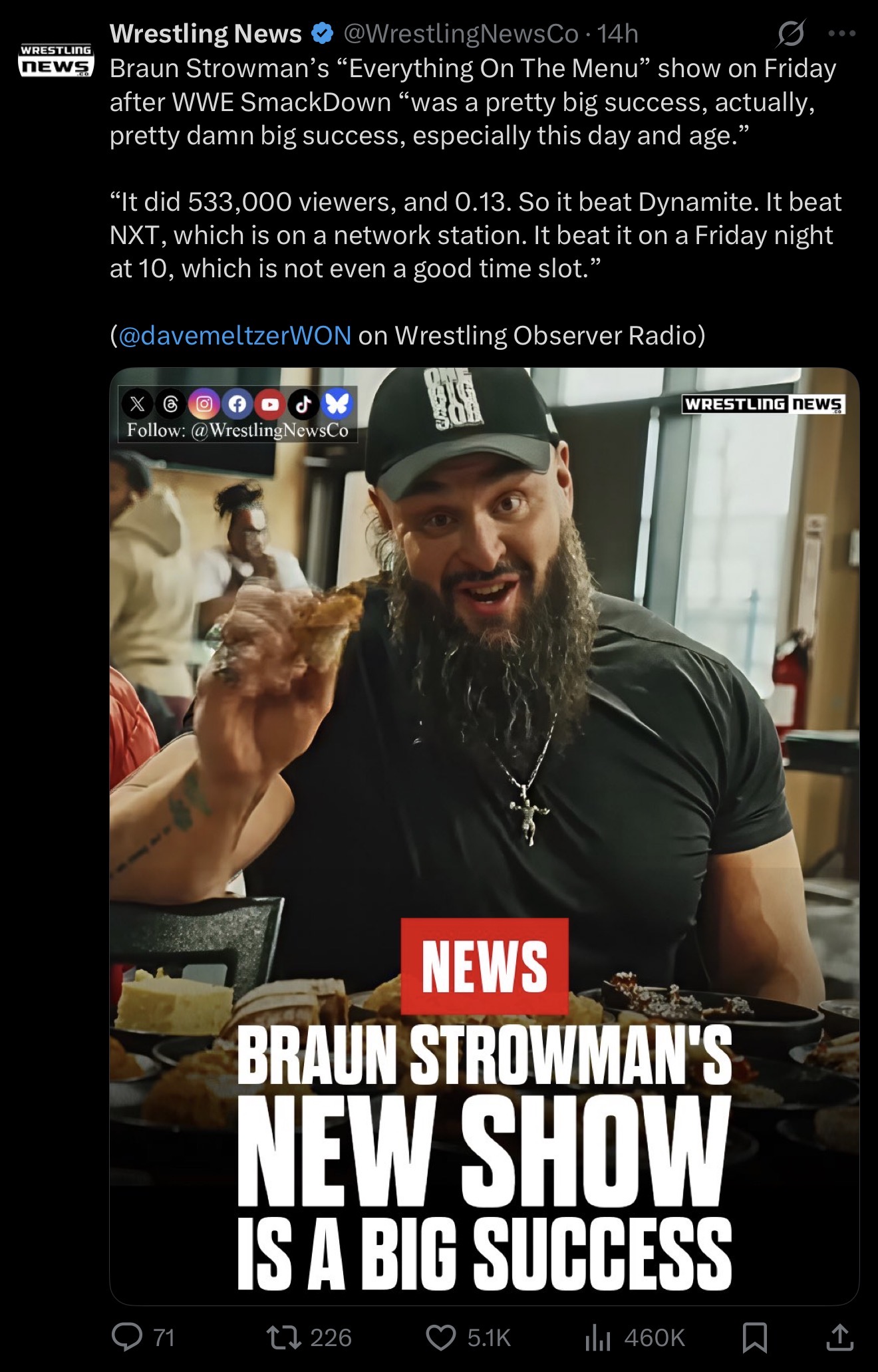Viewport: 878px width, 1372px height.
Task: Like the post with the heart icon
Action: tap(440, 1337)
